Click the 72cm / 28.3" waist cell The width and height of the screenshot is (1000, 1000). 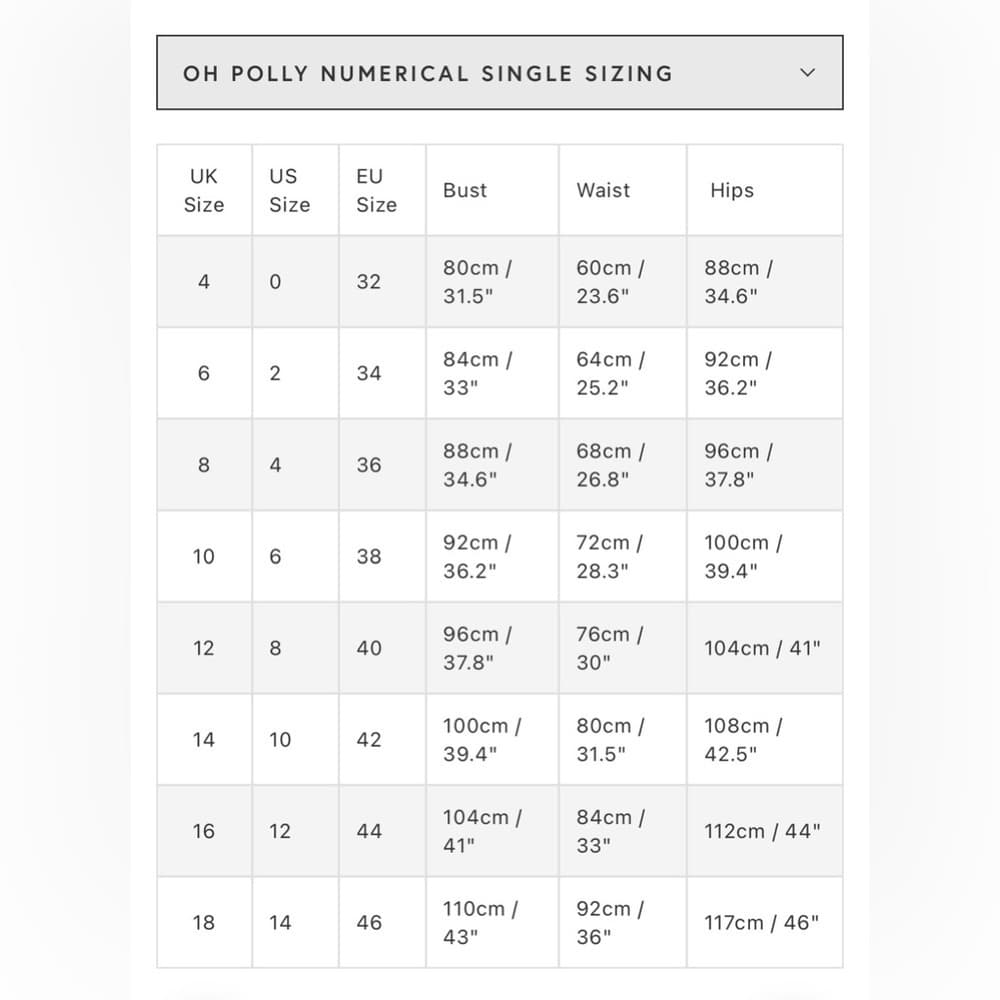click(x=622, y=556)
